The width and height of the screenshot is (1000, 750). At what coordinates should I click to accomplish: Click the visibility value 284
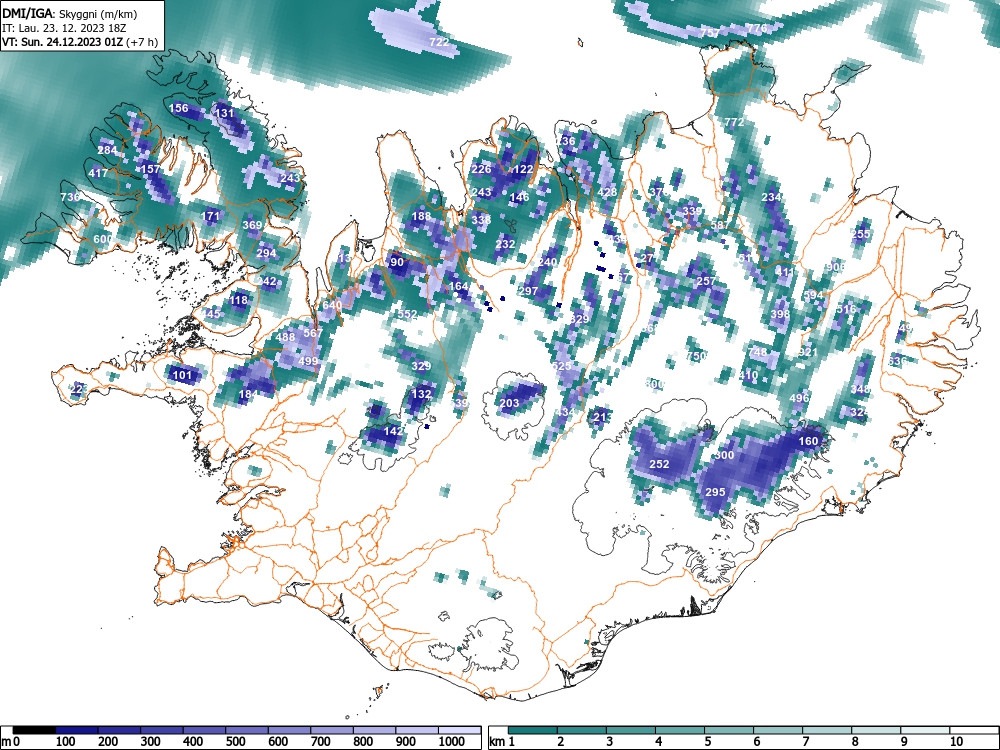pos(107,151)
